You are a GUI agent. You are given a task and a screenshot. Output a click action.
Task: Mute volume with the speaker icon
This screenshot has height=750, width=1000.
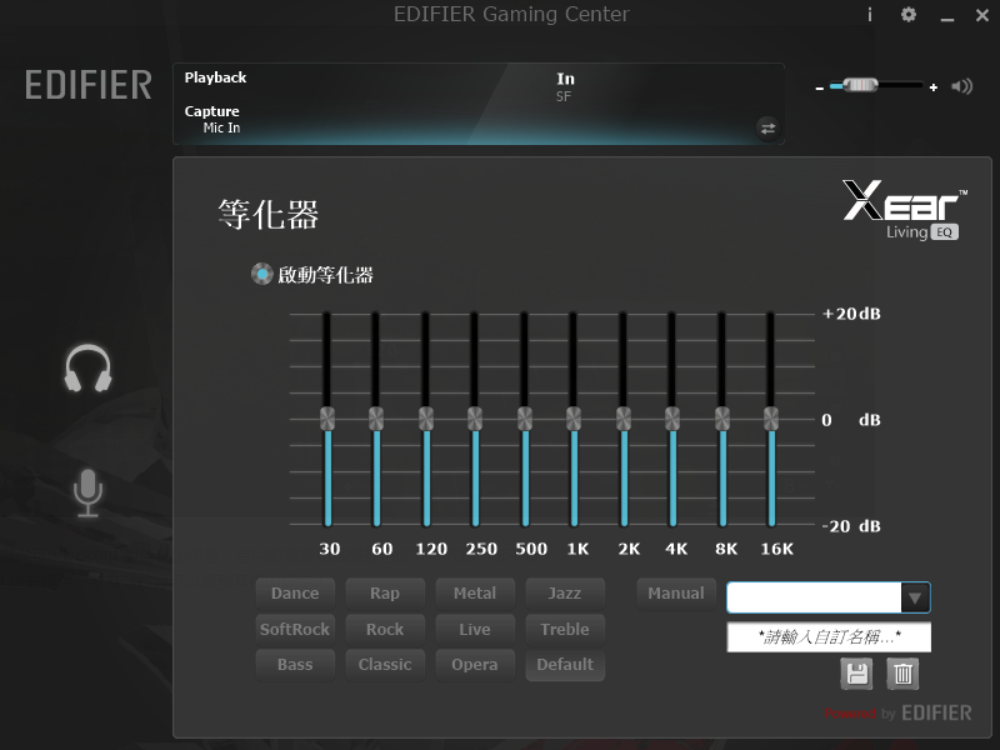point(962,86)
